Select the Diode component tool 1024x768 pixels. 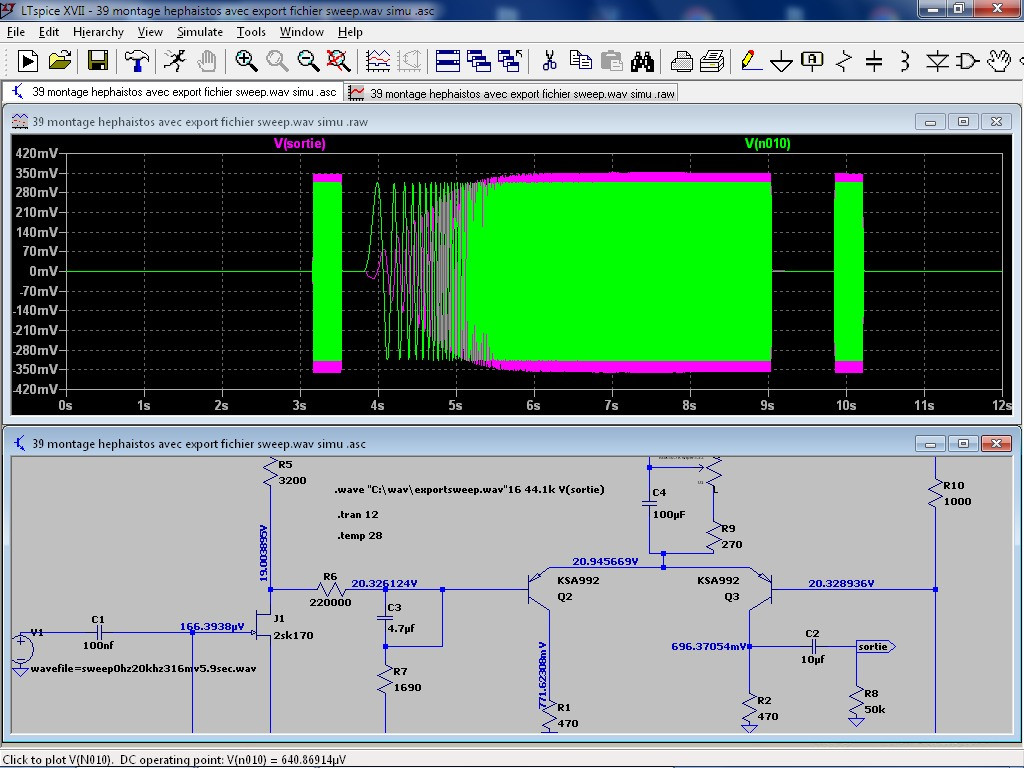pos(936,61)
